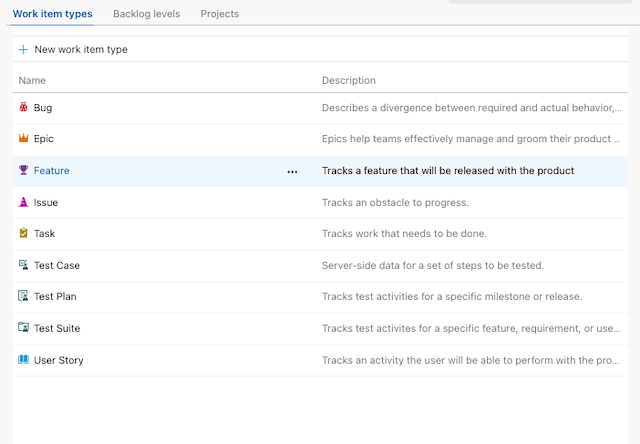Open the User Story work item type

tap(59, 360)
